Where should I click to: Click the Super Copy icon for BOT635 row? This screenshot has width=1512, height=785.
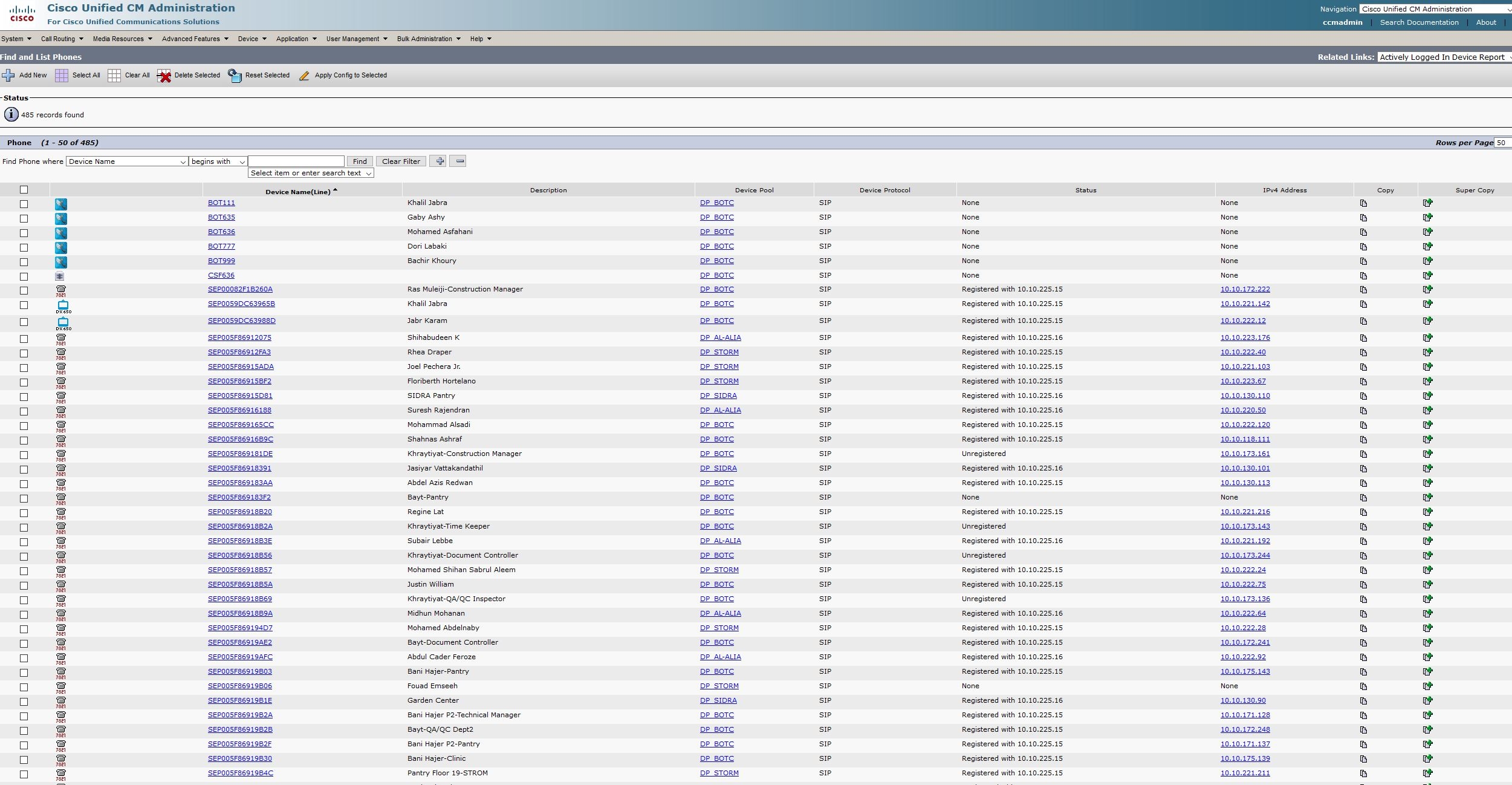1427,218
